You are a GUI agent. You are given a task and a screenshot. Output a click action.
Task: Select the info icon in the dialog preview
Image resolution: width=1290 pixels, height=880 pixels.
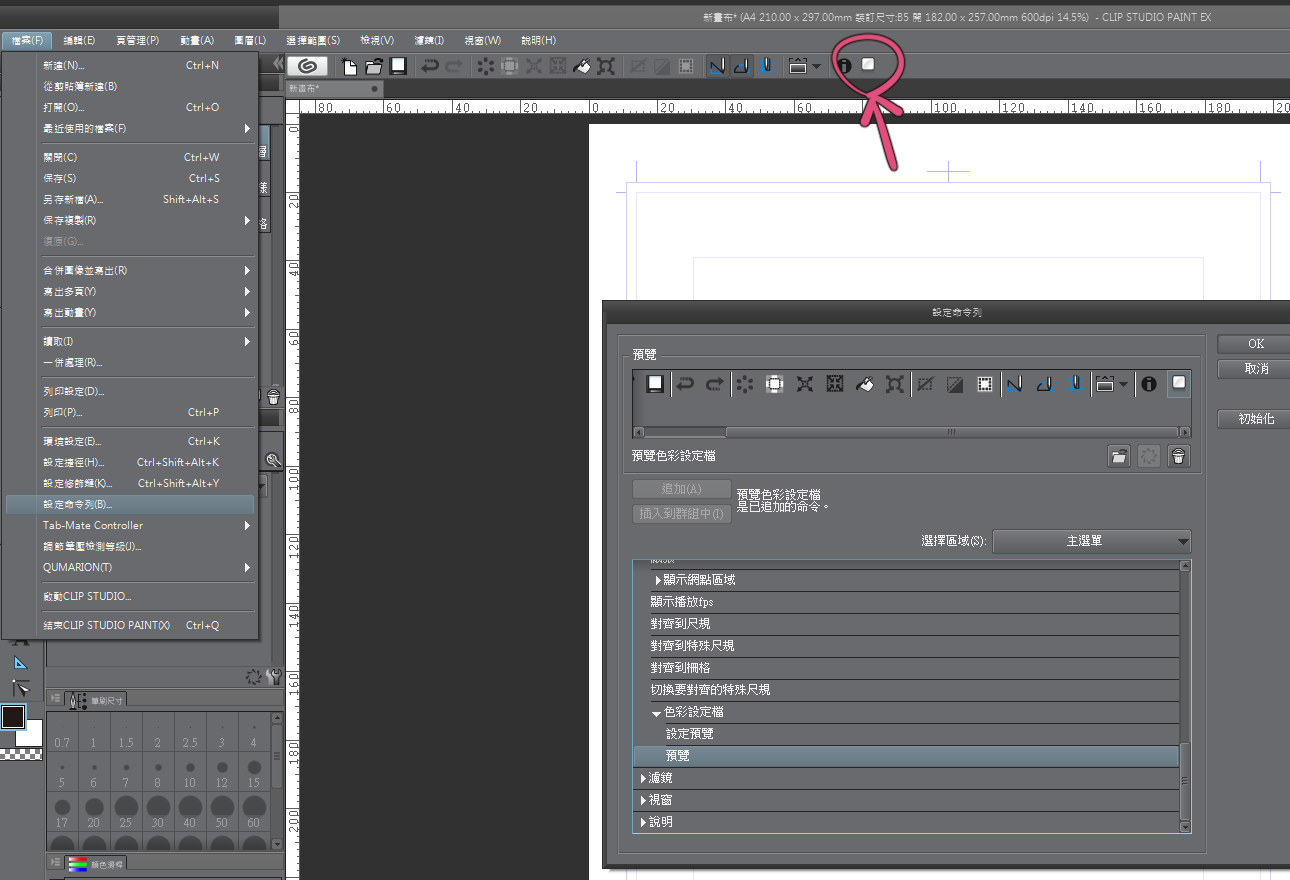coord(1149,384)
